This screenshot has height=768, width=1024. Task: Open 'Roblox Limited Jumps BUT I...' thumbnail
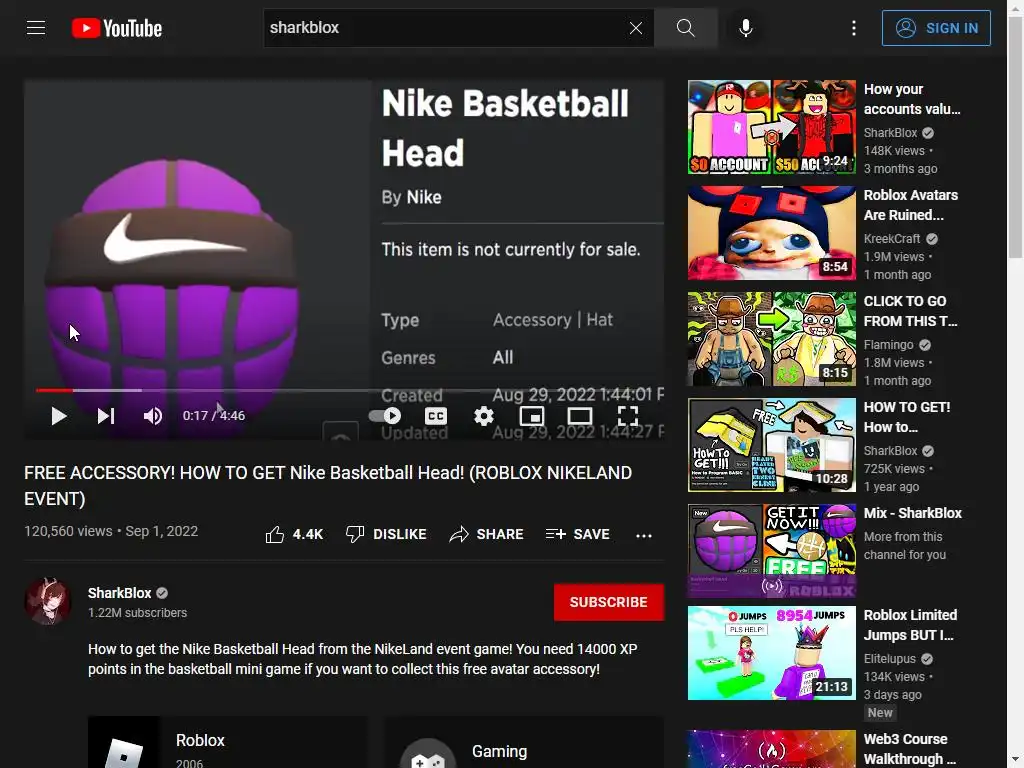pyautogui.click(x=771, y=653)
